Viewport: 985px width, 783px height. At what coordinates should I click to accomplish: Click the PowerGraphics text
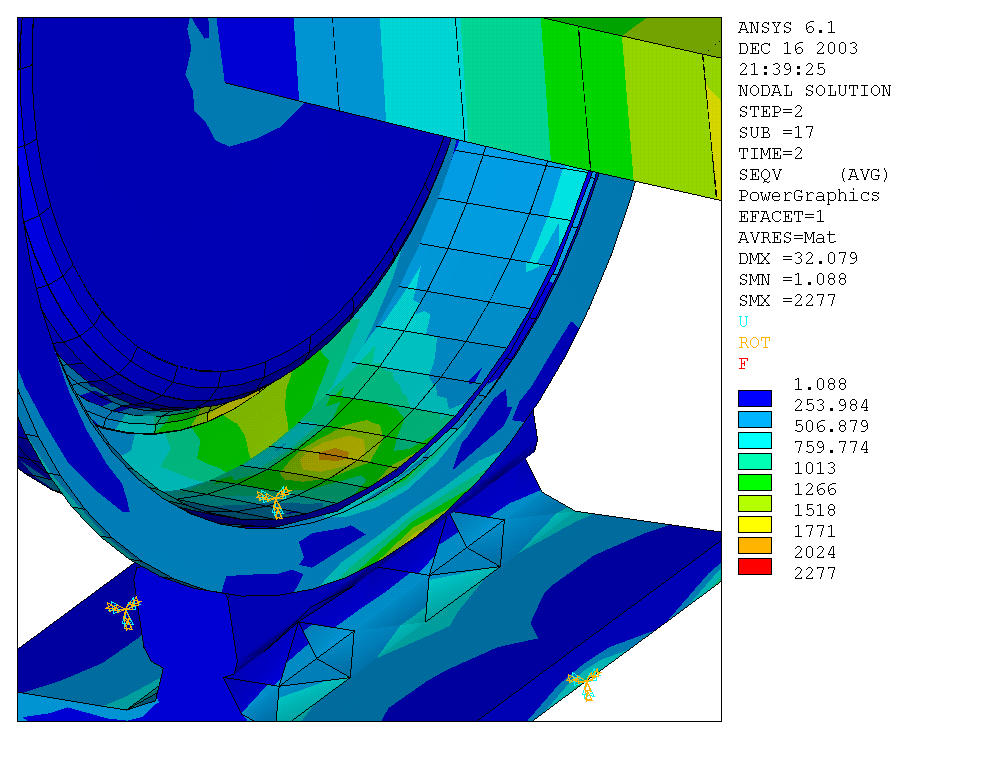pyautogui.click(x=809, y=195)
